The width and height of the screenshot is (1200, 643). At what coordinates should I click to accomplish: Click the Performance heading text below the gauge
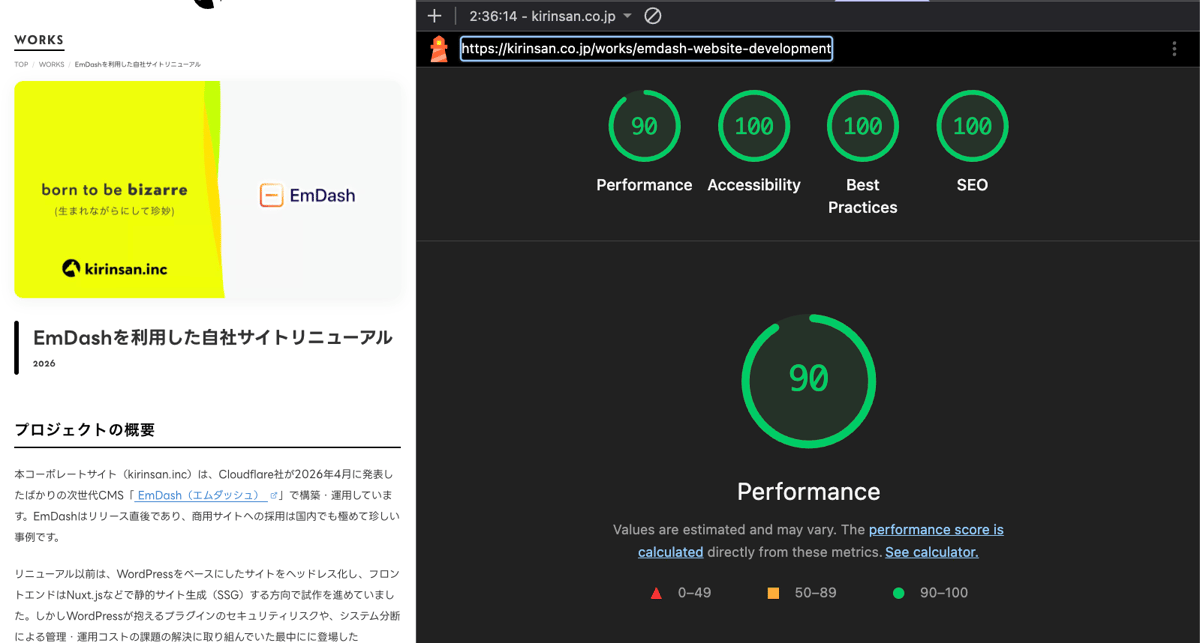[809, 492]
